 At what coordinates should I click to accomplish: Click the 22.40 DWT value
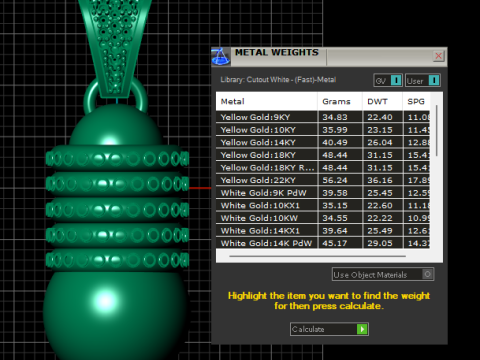coord(380,117)
